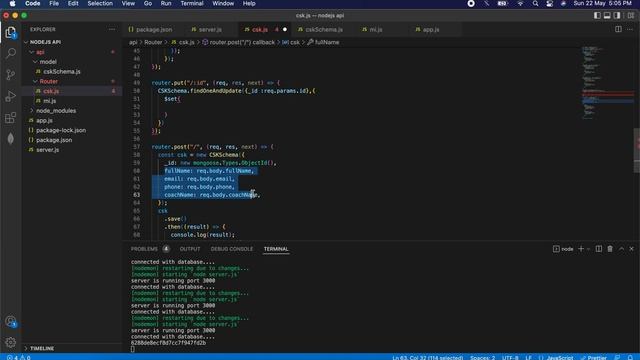Click the router.post callback breadcrumb
The image size is (640, 360).
click(238, 42)
